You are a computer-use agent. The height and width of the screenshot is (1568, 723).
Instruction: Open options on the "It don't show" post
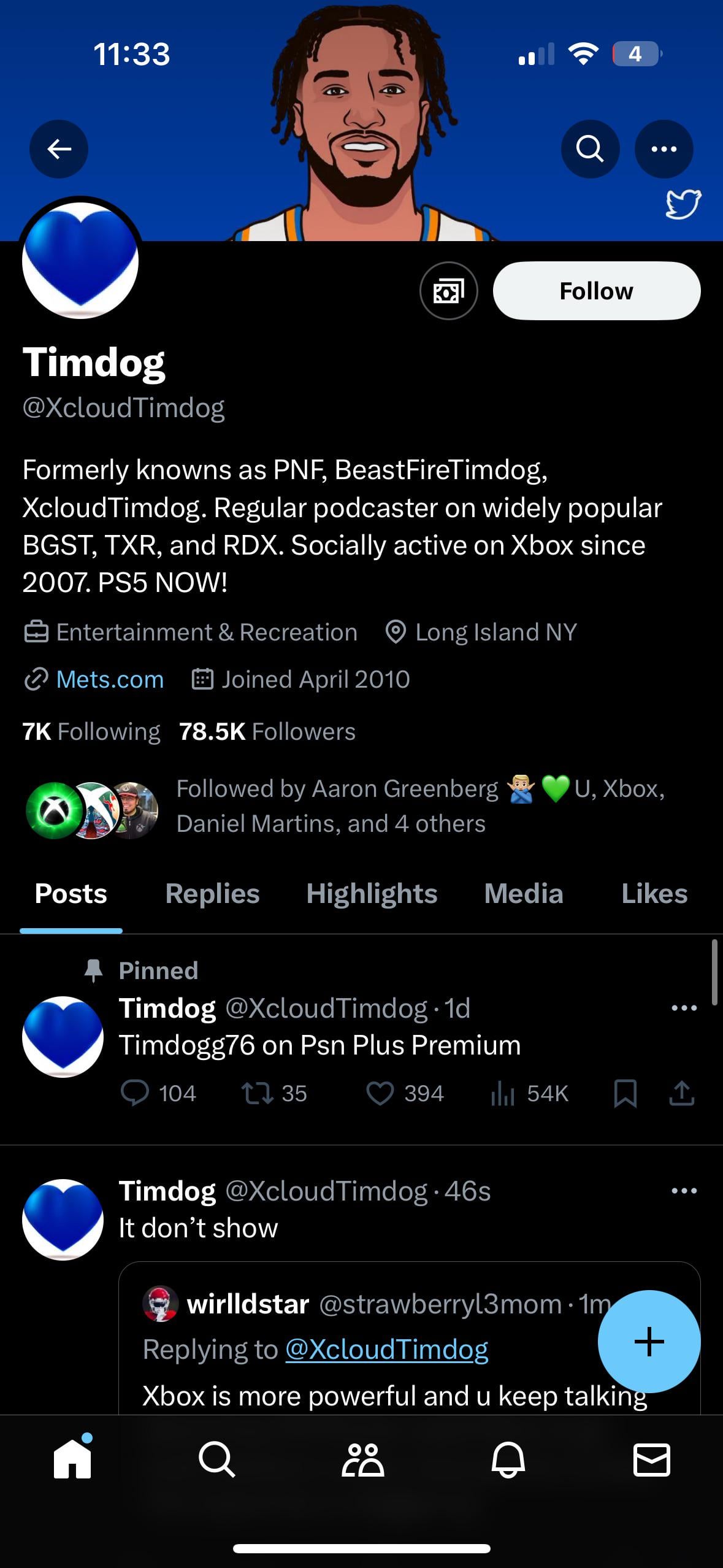[684, 1191]
